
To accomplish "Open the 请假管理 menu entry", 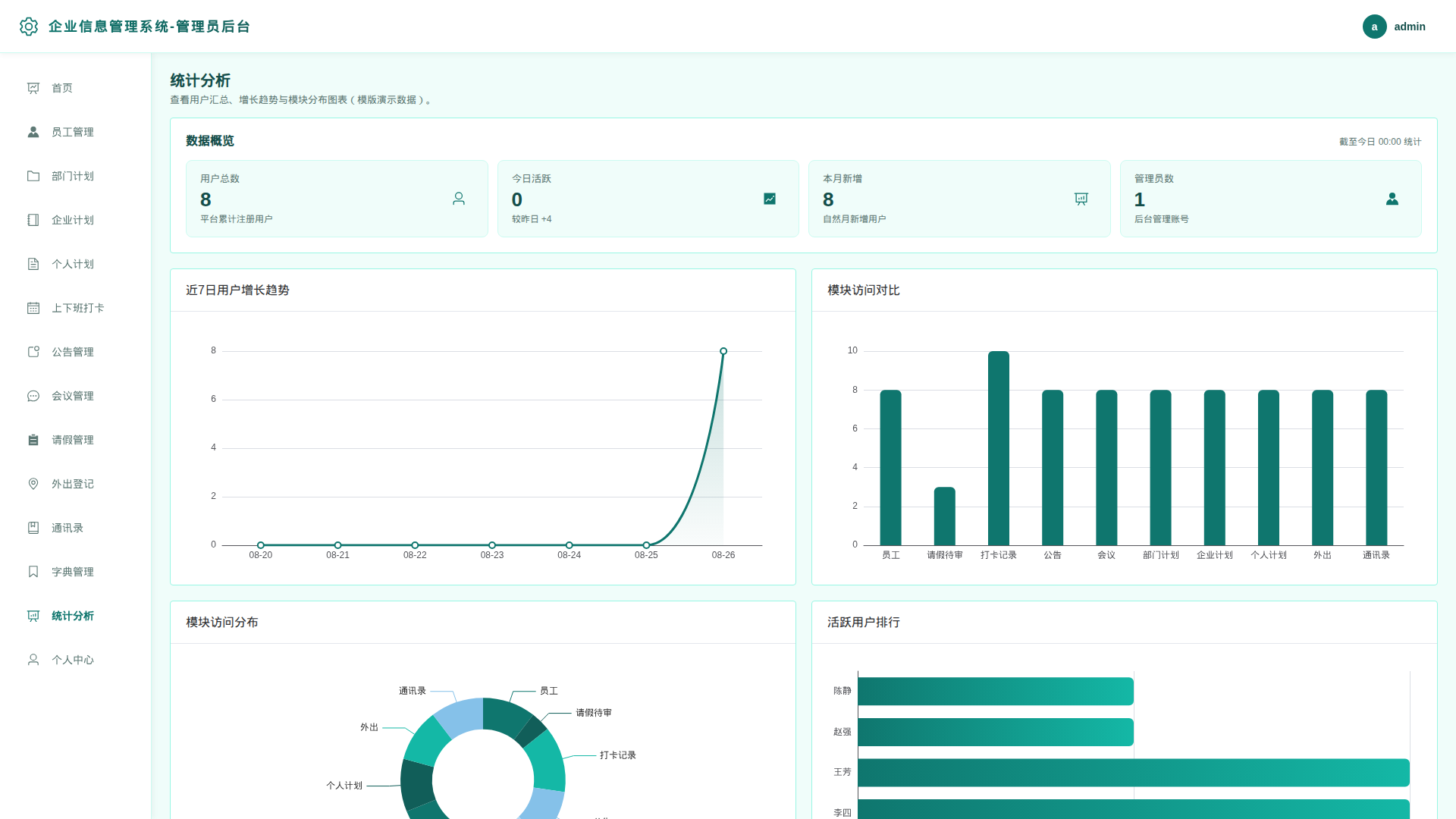I will 76,440.
